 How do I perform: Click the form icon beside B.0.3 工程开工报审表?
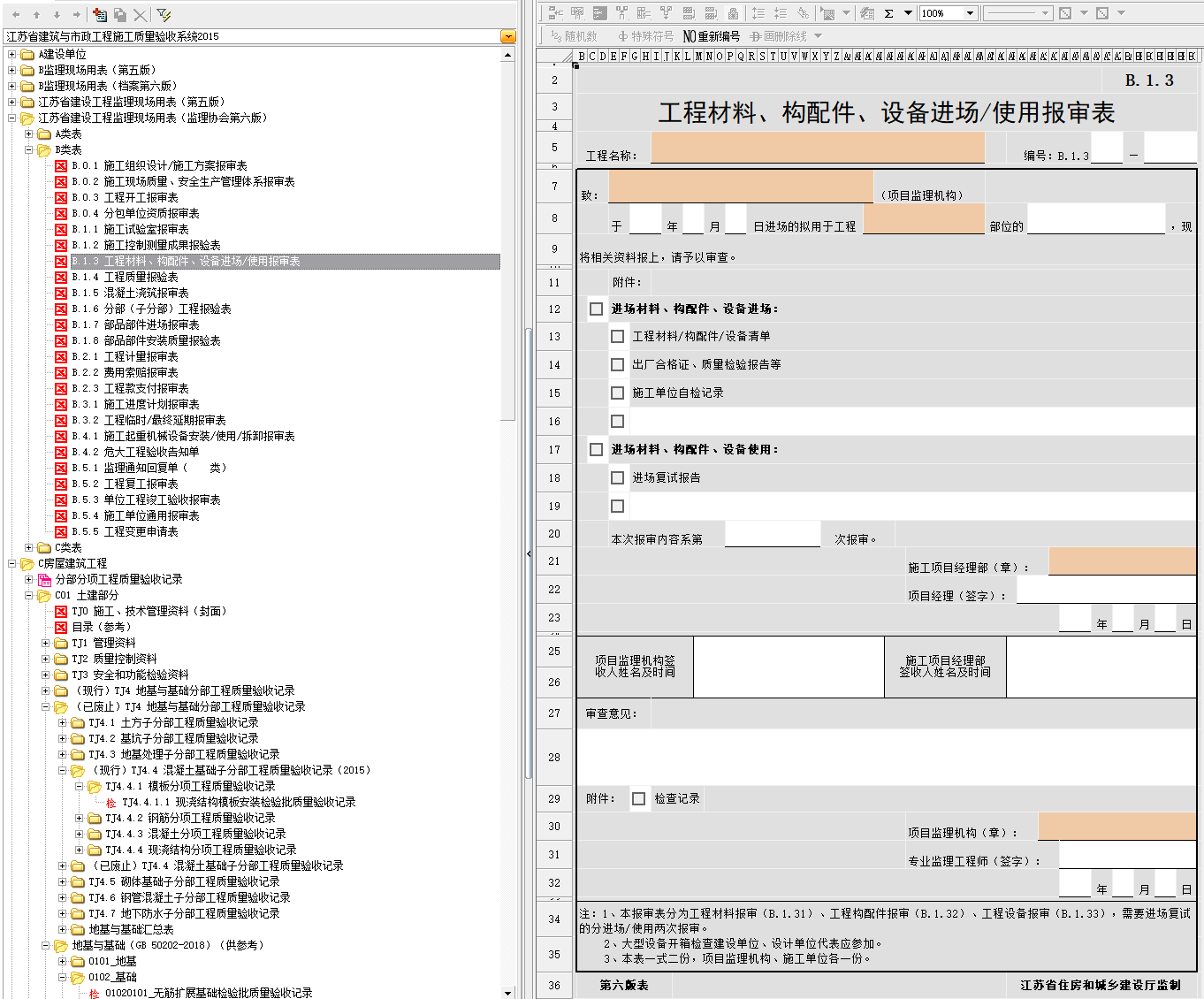(61, 198)
